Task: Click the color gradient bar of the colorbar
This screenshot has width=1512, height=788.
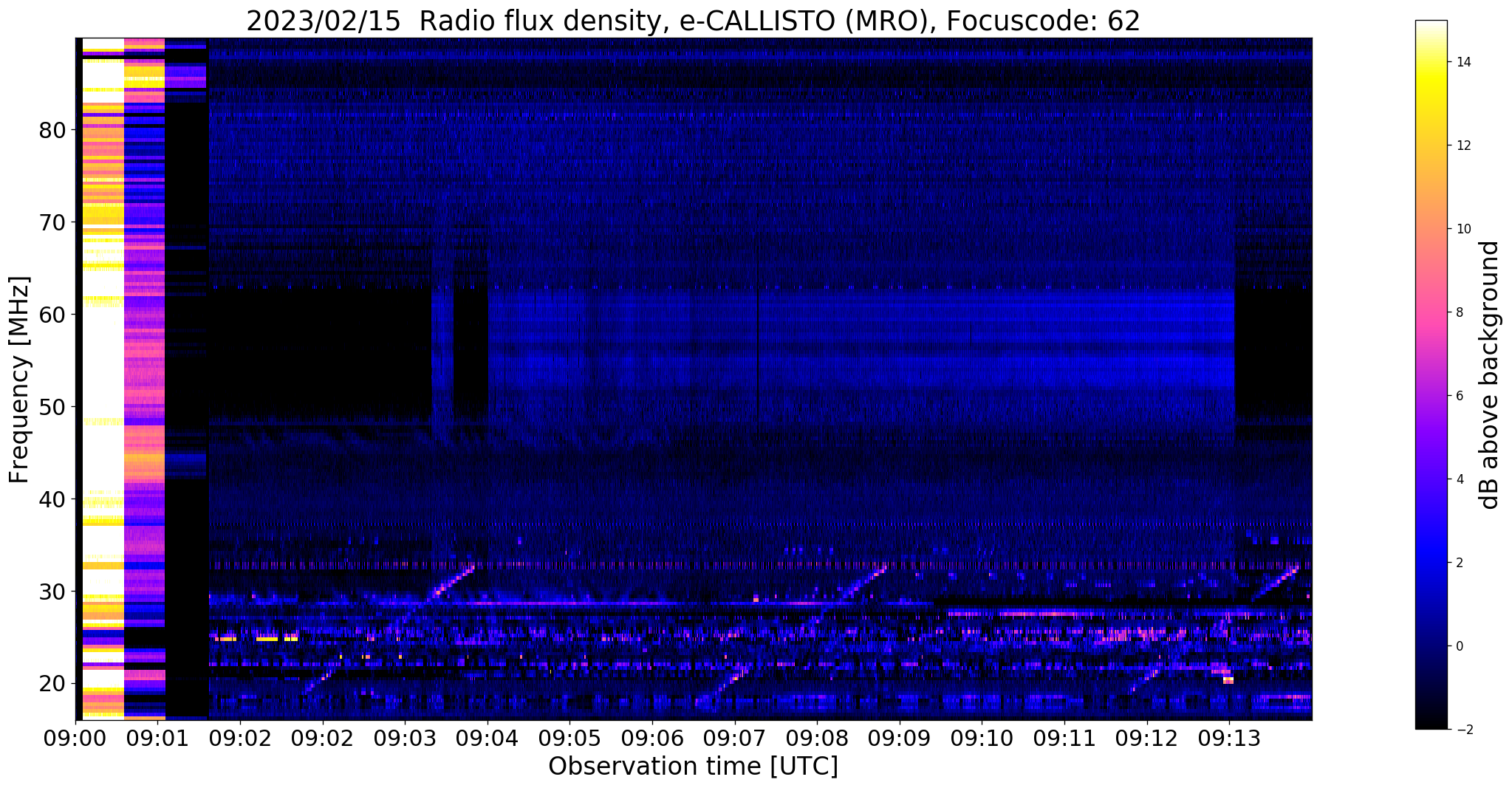Action: (1431, 374)
